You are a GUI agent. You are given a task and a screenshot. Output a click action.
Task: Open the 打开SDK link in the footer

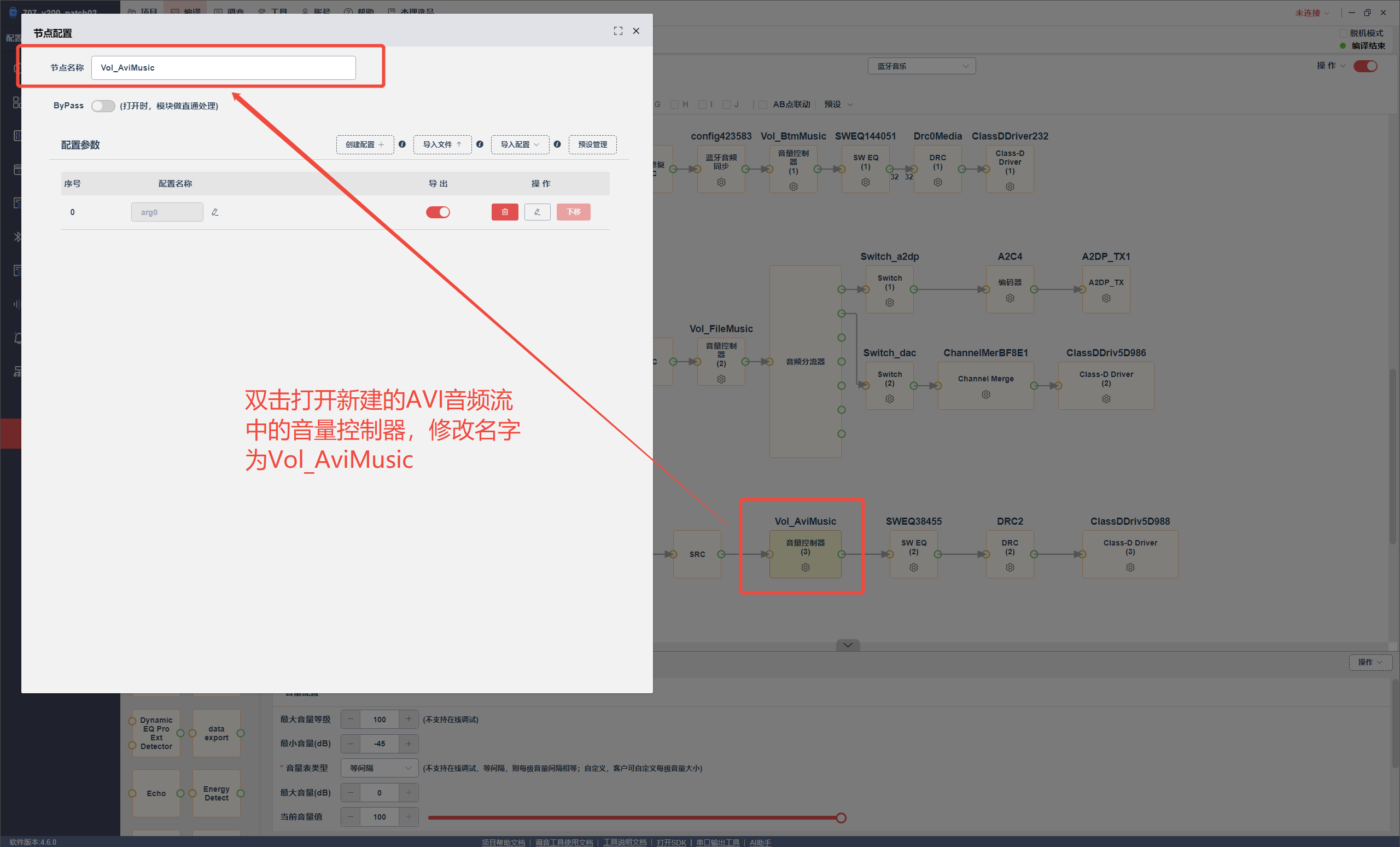pyautogui.click(x=671, y=842)
